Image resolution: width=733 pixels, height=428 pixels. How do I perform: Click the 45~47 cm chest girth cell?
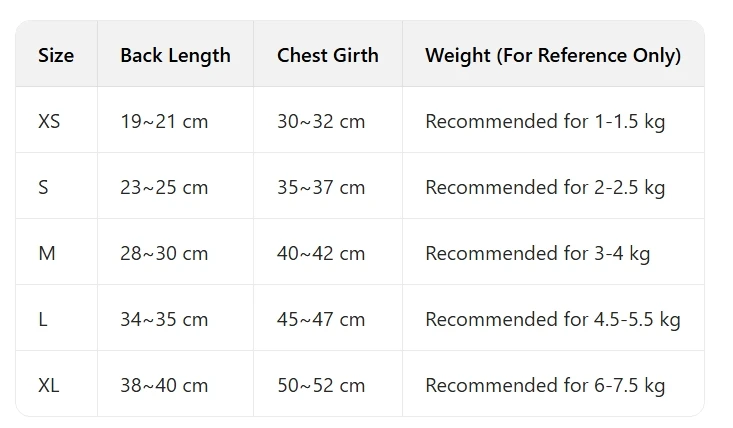(x=321, y=319)
